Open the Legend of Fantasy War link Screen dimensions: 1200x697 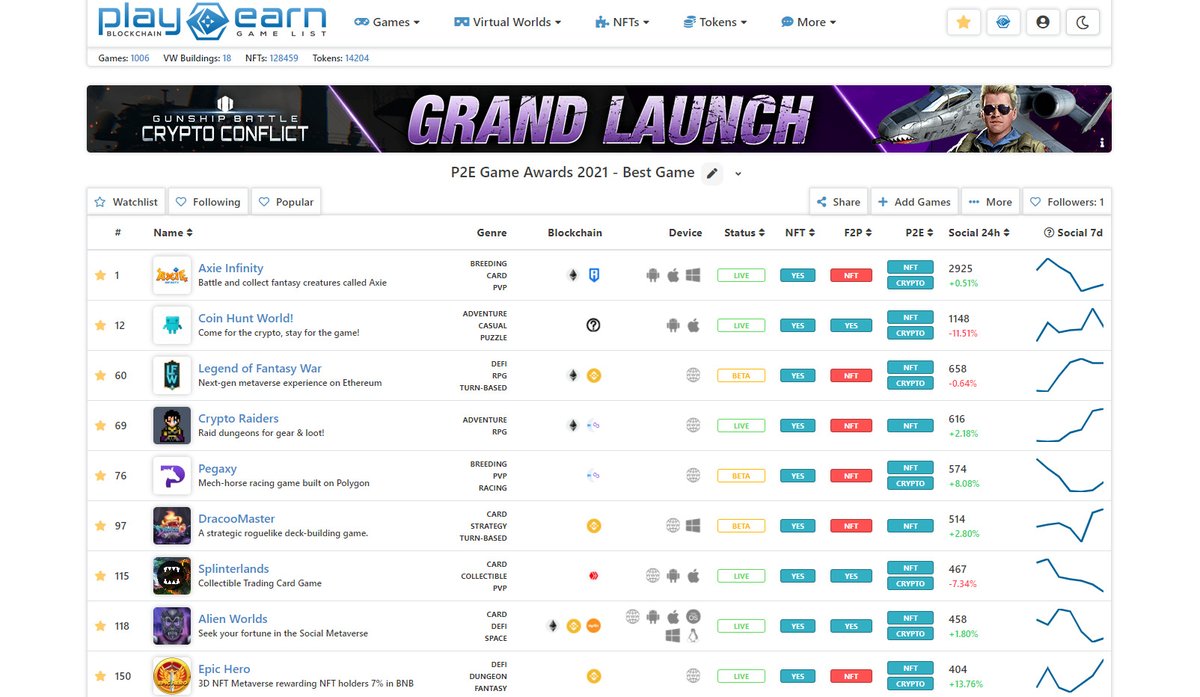point(260,368)
